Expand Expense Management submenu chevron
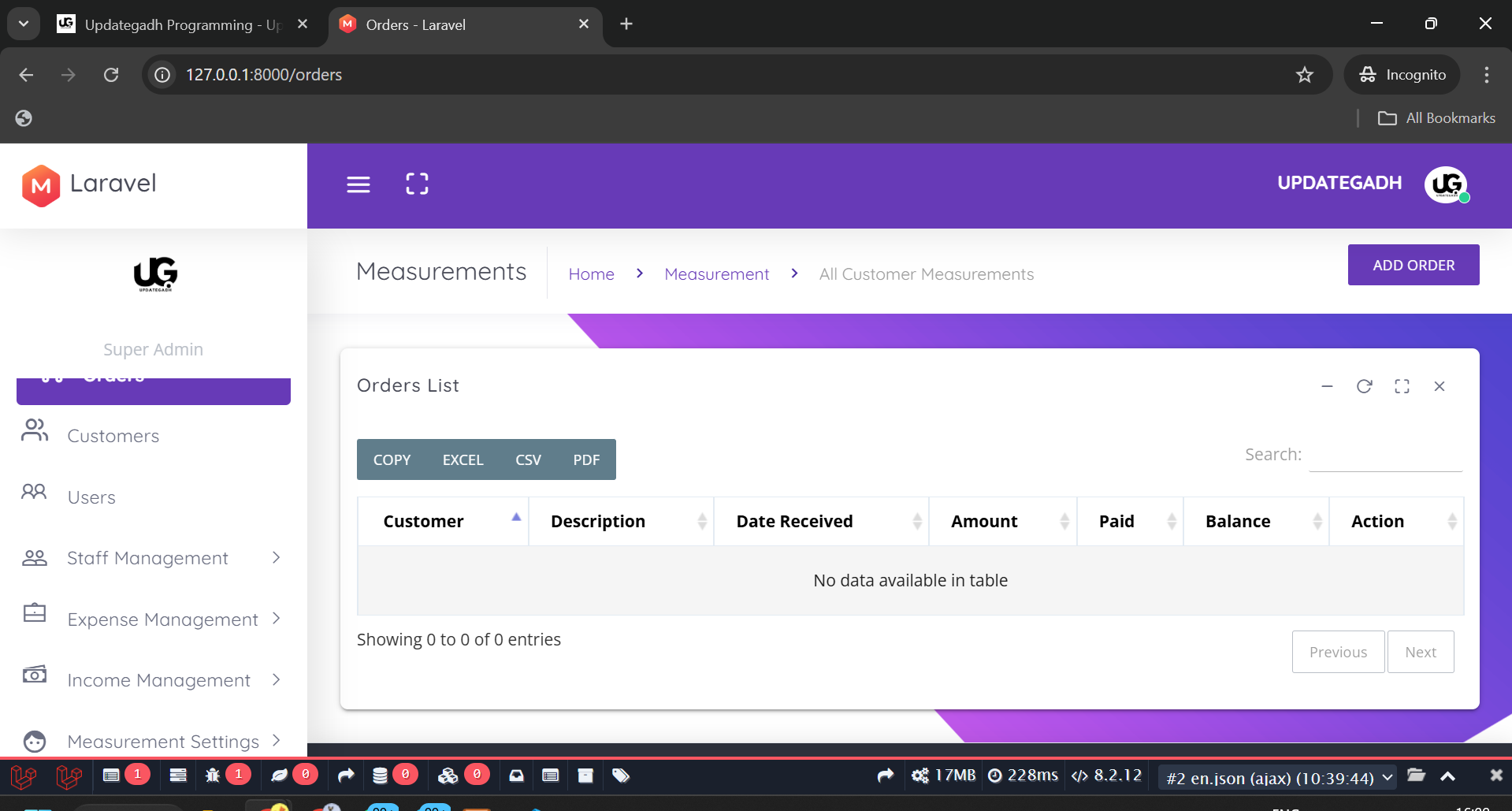 click(x=276, y=619)
